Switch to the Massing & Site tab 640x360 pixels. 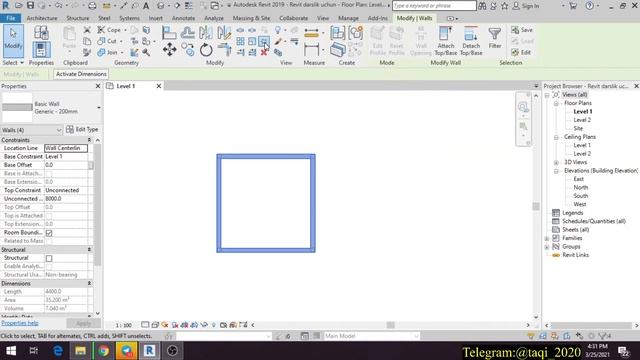[x=251, y=18]
